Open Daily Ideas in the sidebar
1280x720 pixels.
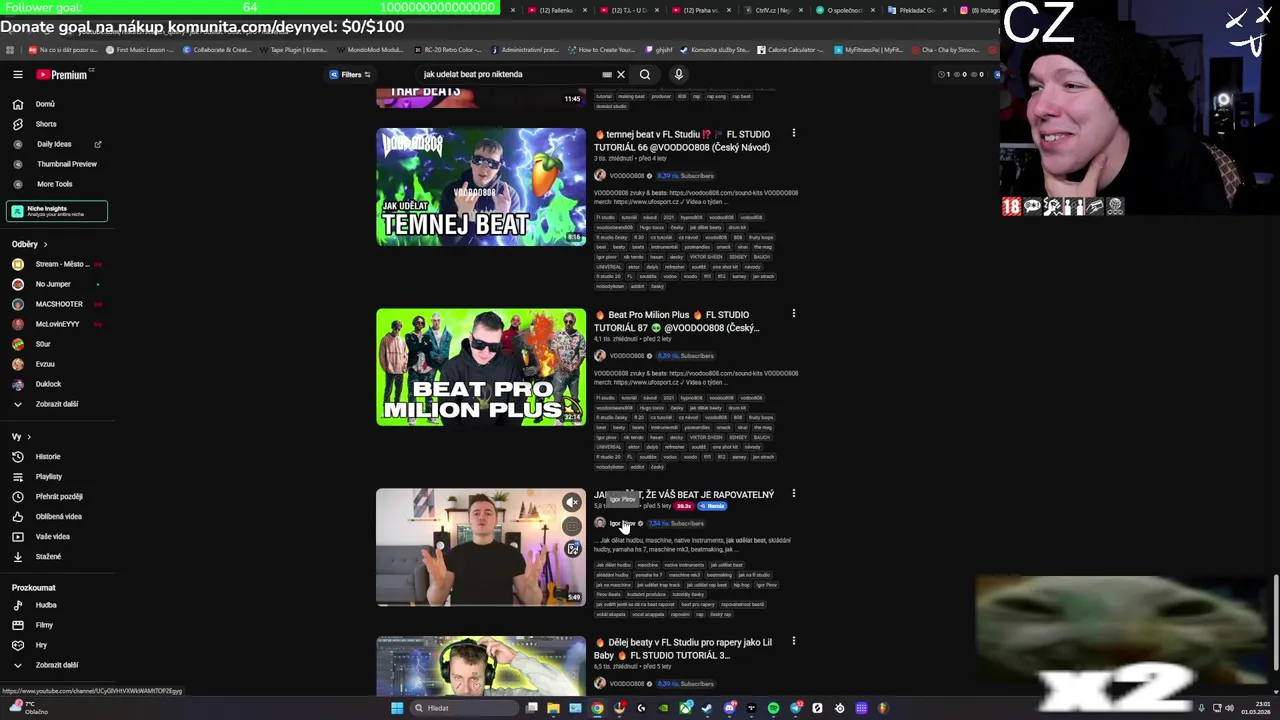(56, 144)
